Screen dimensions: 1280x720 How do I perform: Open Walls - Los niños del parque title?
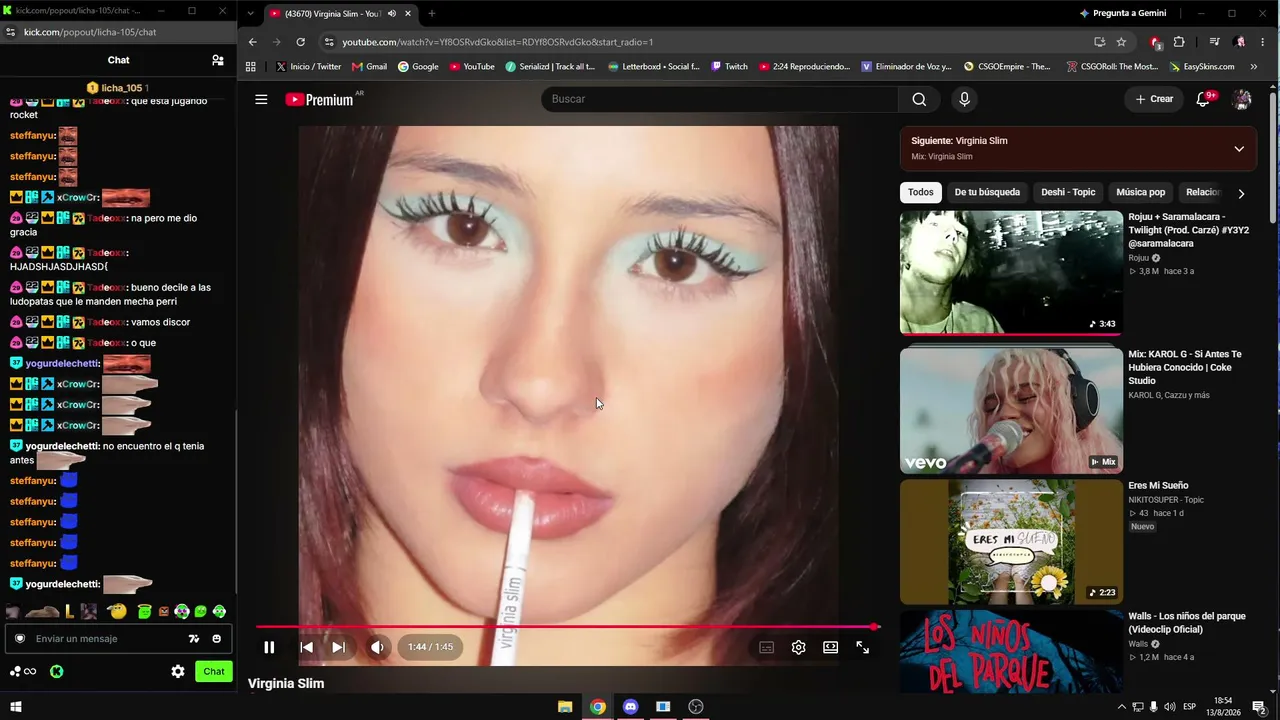point(1188,623)
